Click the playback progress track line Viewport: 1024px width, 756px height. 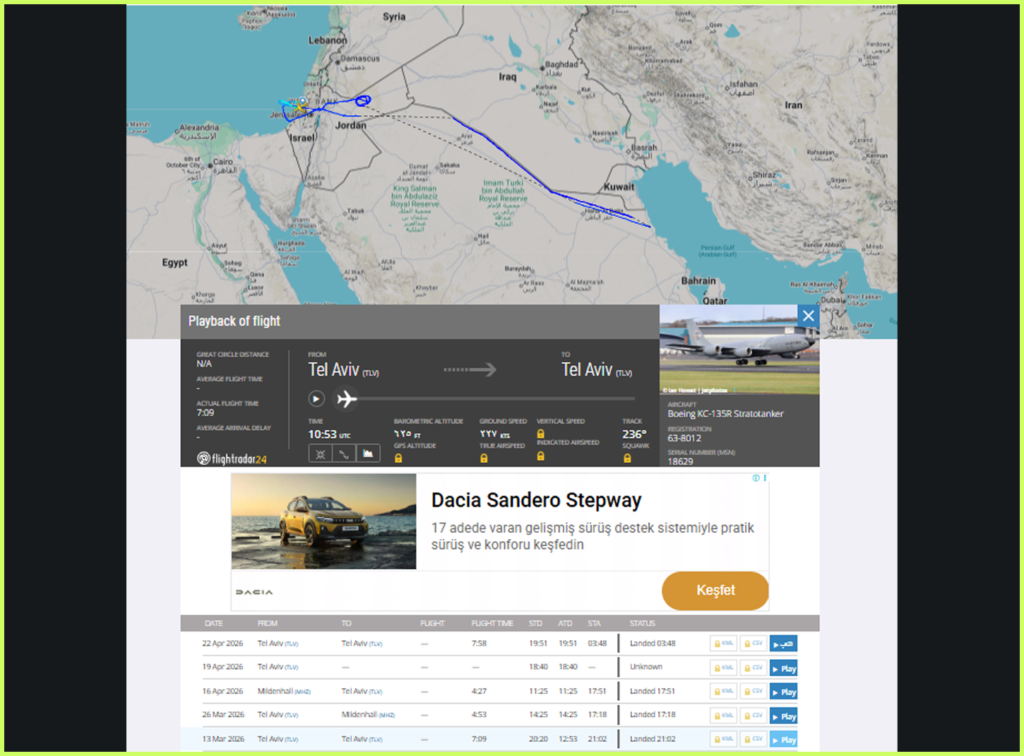(496, 398)
